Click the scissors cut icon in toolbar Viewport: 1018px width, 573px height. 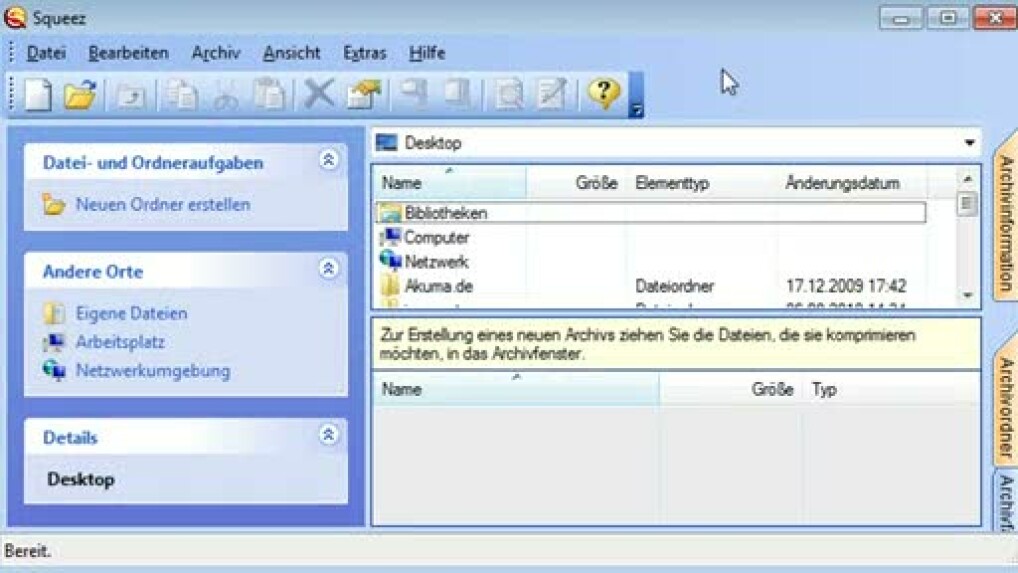[226, 94]
